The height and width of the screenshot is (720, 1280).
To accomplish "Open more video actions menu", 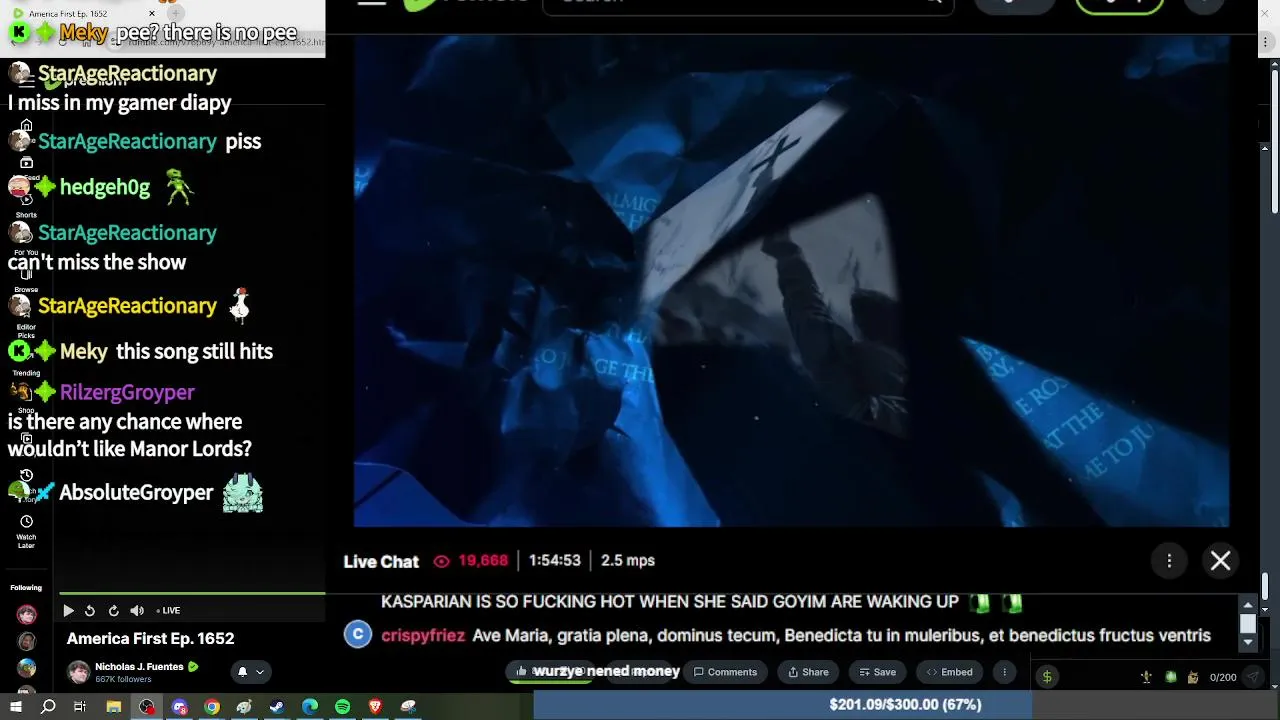I will (x=1004, y=672).
